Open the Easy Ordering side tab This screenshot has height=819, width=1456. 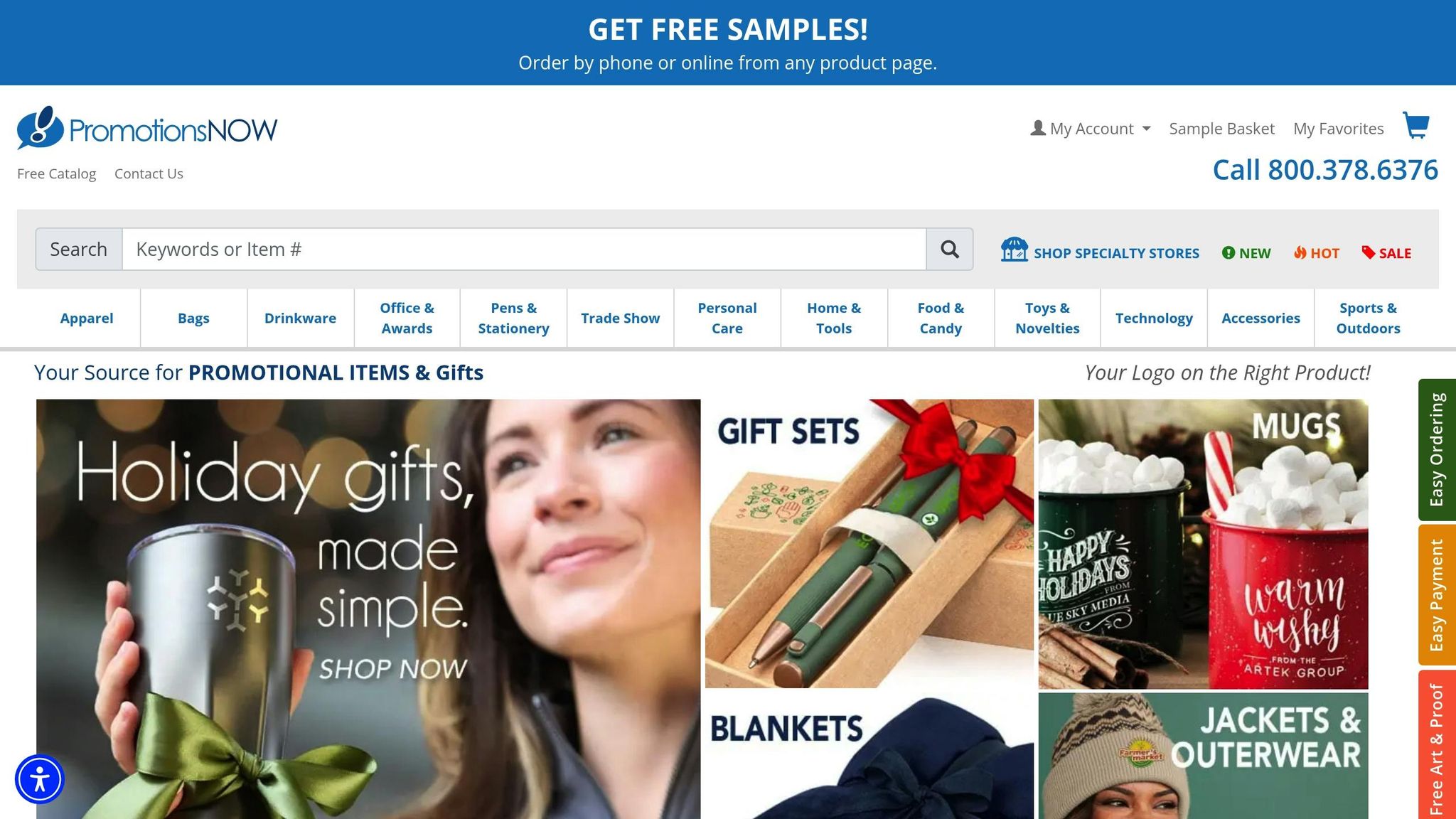(x=1437, y=450)
